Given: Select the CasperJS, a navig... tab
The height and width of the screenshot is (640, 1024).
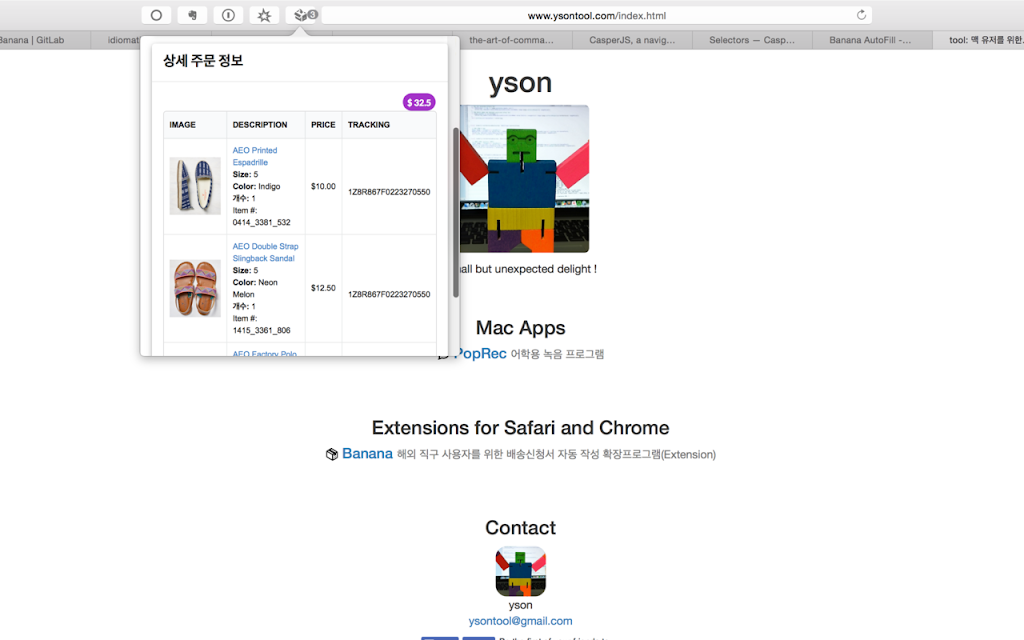Looking at the screenshot, I should [x=632, y=40].
